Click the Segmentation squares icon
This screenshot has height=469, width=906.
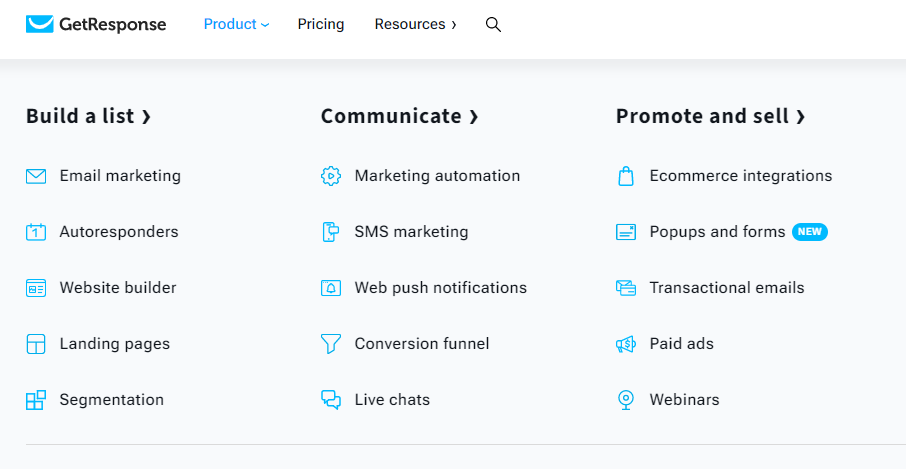pos(36,400)
